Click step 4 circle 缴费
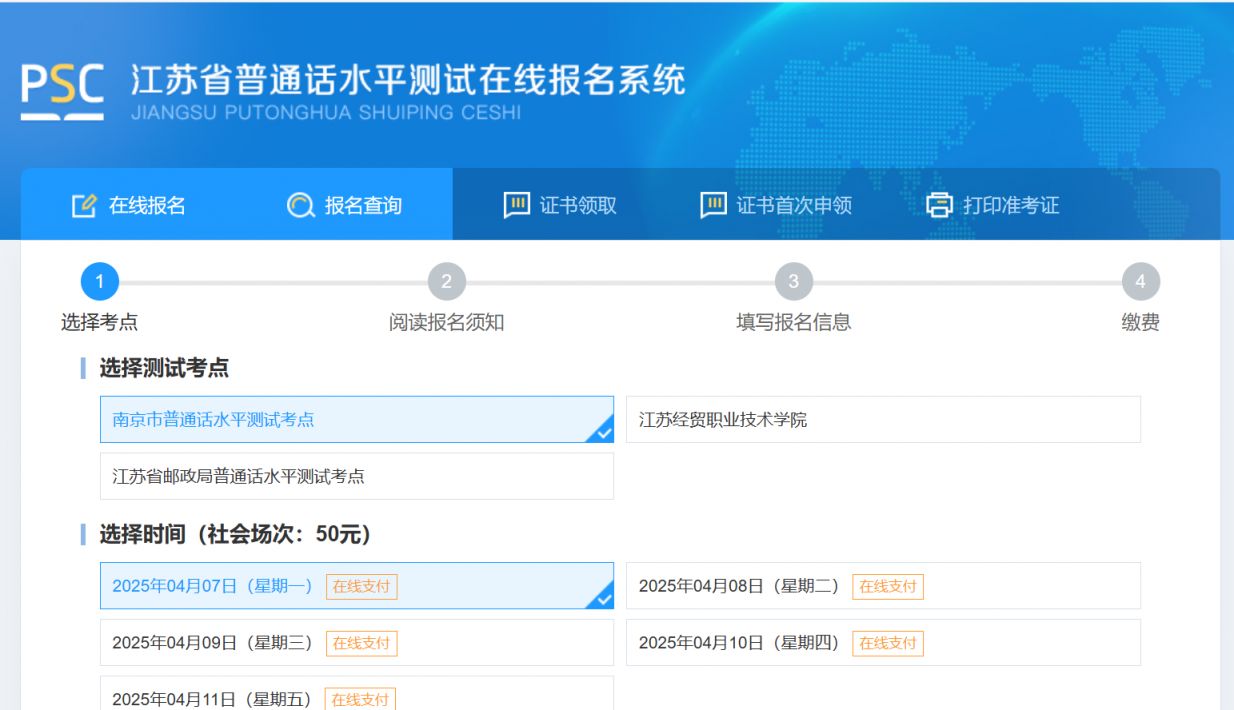The height and width of the screenshot is (710, 1234). click(x=1140, y=282)
